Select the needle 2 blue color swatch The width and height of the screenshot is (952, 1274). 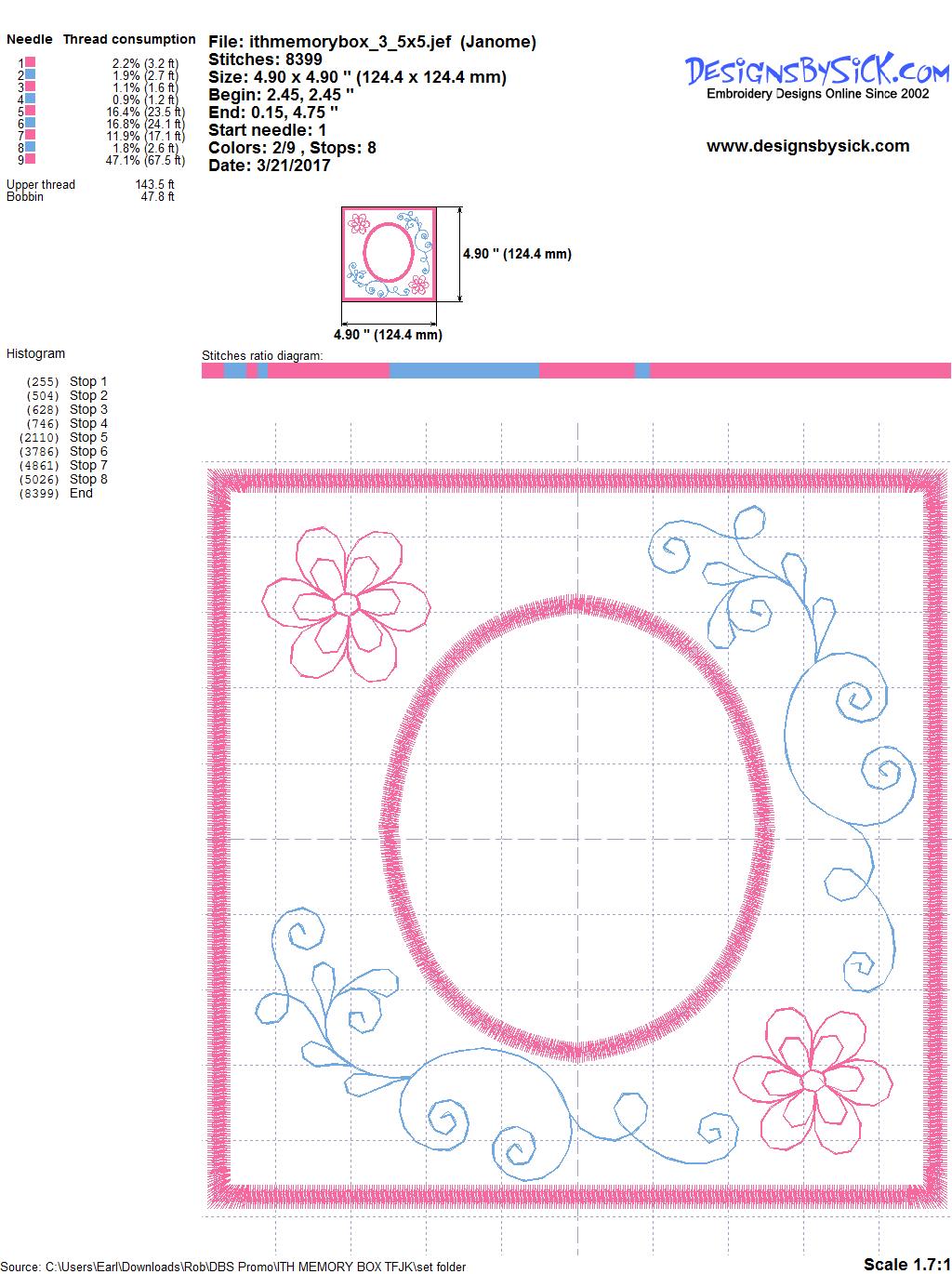click(x=30, y=74)
